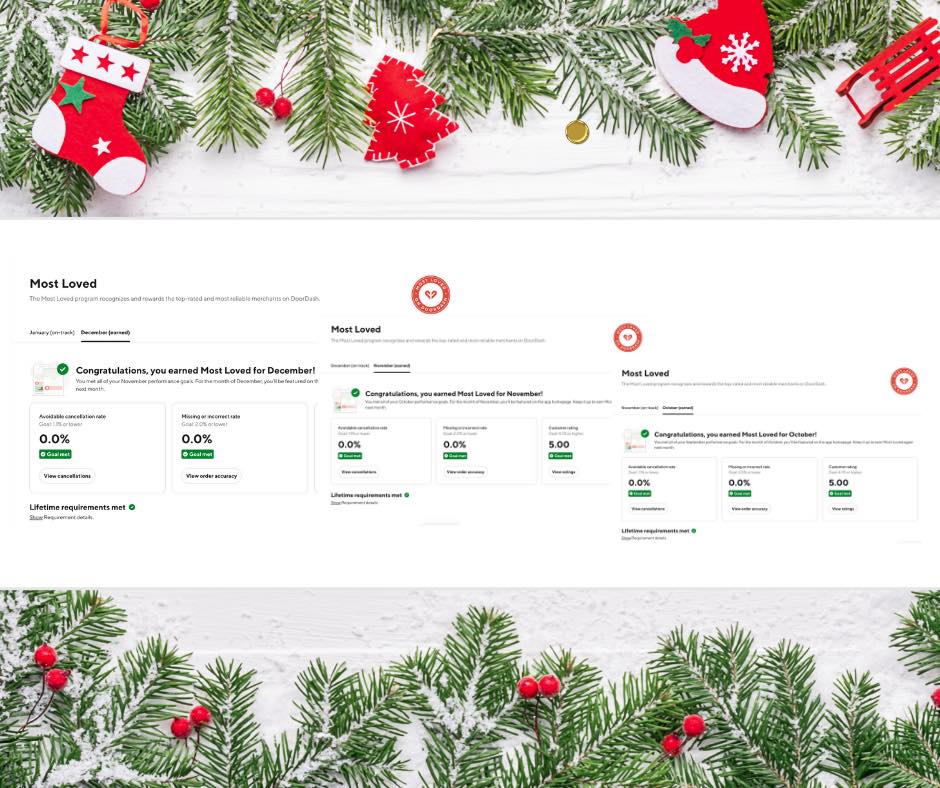940x788 pixels.
Task: Click the green check after Lifetime requirements met in October panel
Action: [694, 531]
